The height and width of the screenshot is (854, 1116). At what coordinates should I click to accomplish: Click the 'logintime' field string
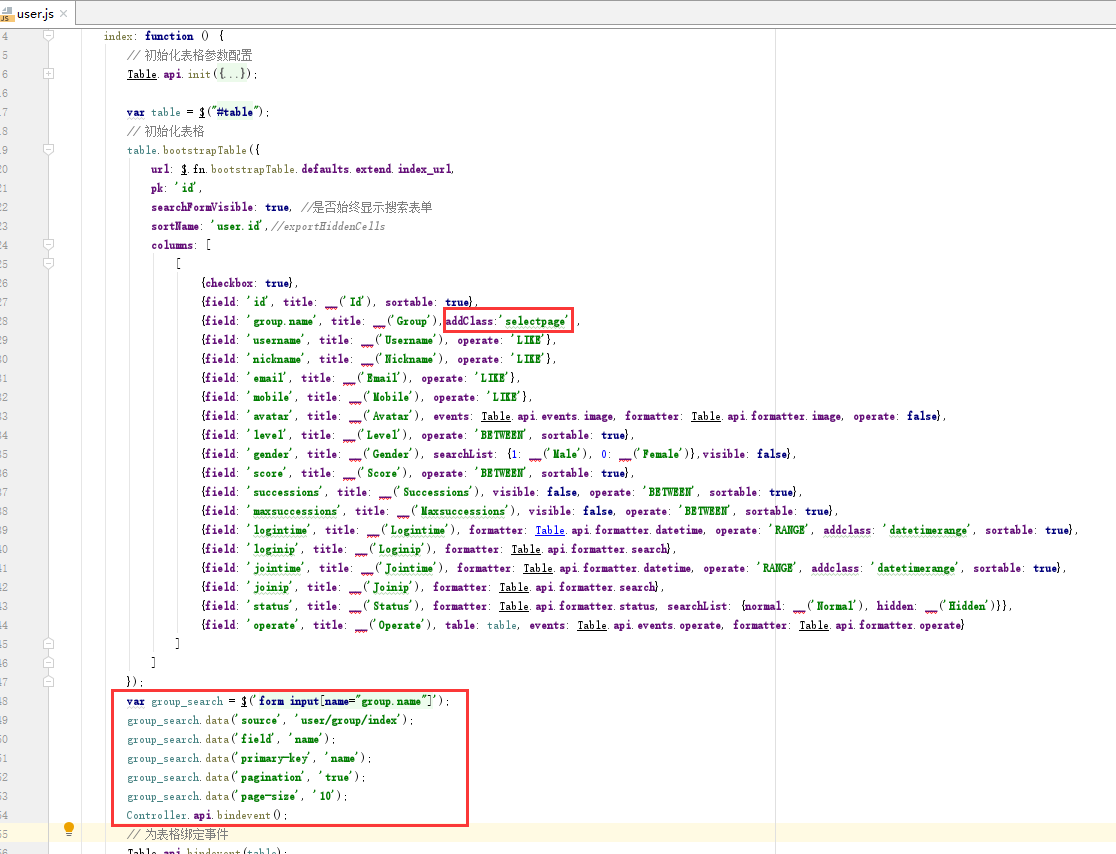(x=280, y=530)
